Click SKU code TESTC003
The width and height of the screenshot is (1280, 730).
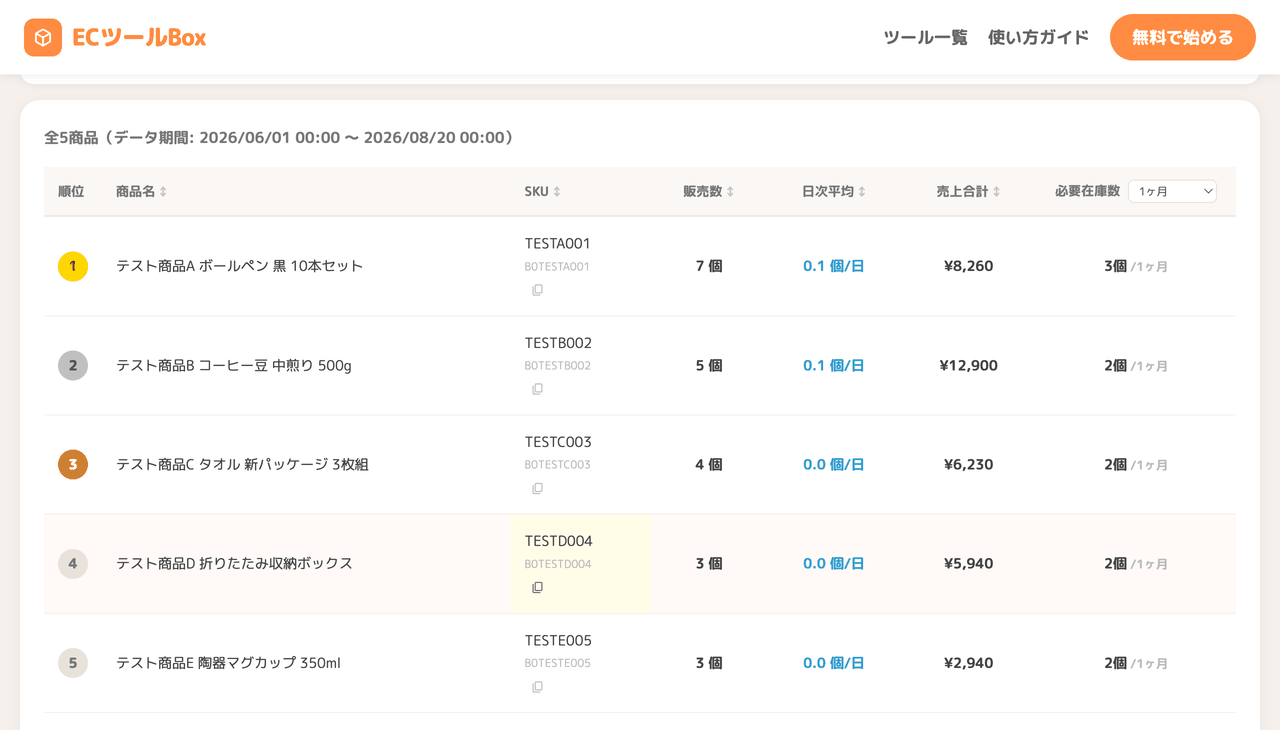click(558, 441)
